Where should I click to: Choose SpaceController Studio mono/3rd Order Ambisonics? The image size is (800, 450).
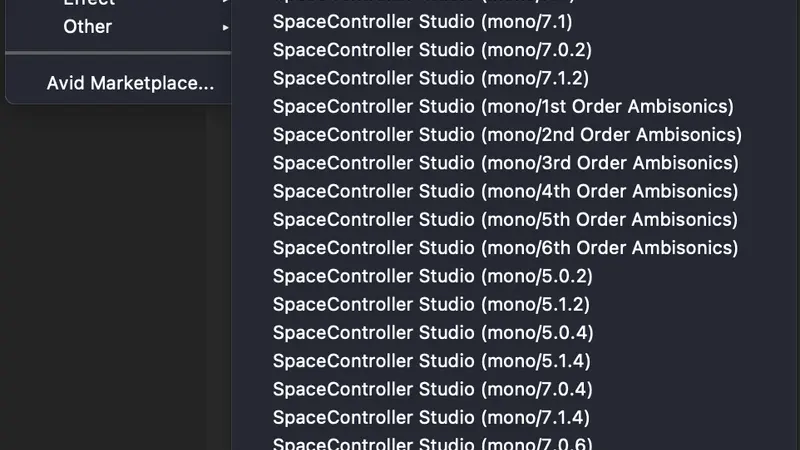click(506, 163)
